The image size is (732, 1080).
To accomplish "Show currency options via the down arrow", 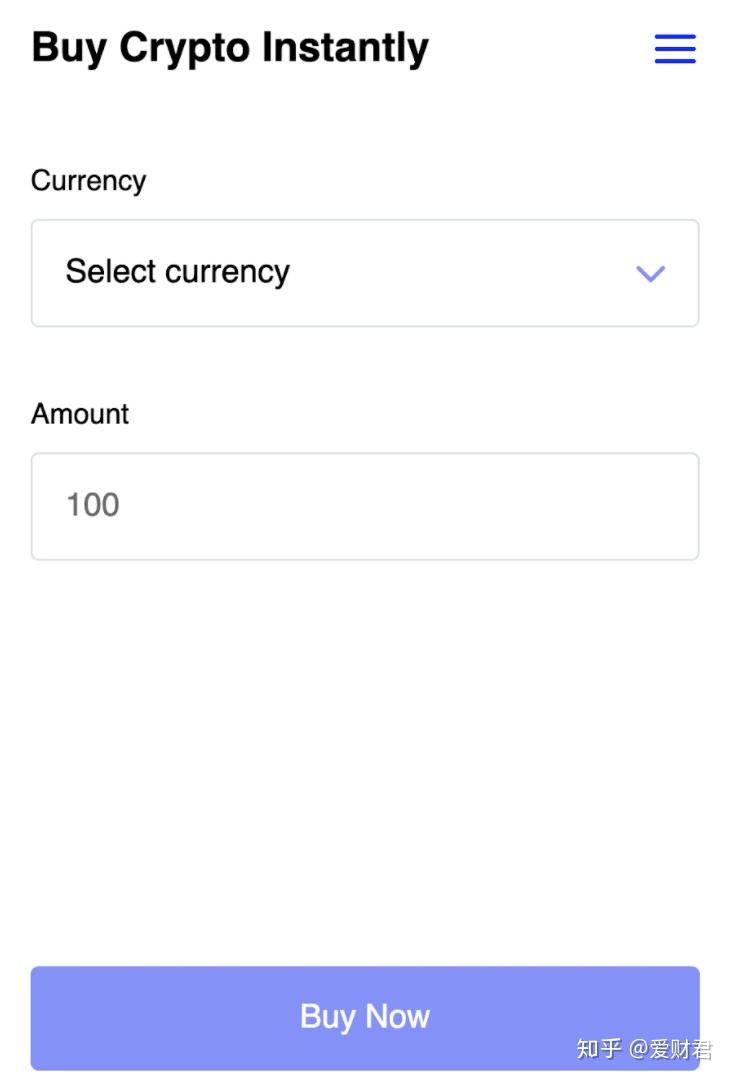I will (650, 273).
